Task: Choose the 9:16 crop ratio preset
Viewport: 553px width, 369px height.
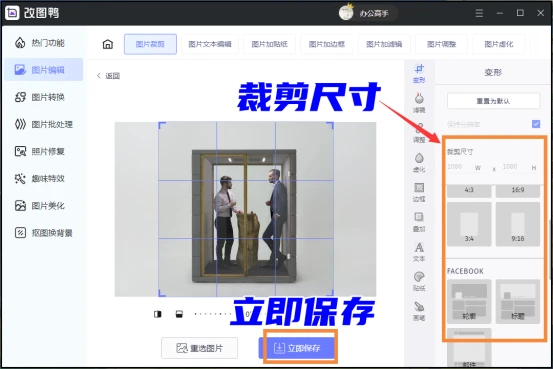Action: click(518, 224)
